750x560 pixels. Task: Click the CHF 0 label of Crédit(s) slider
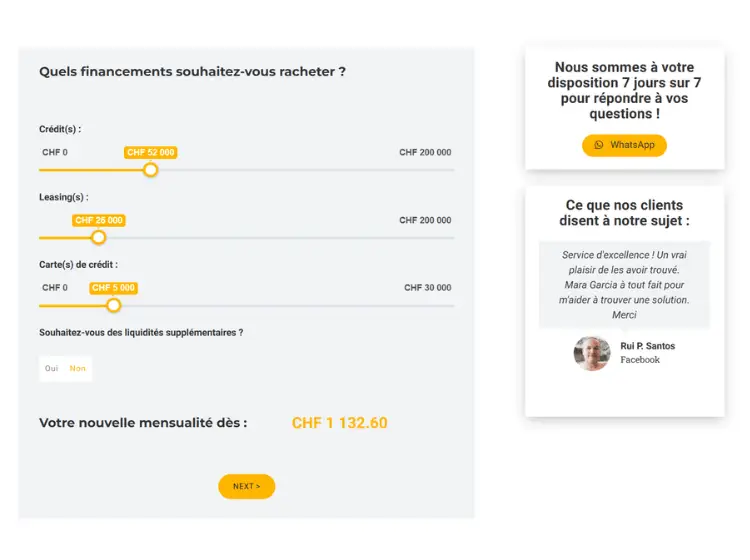coord(55,153)
